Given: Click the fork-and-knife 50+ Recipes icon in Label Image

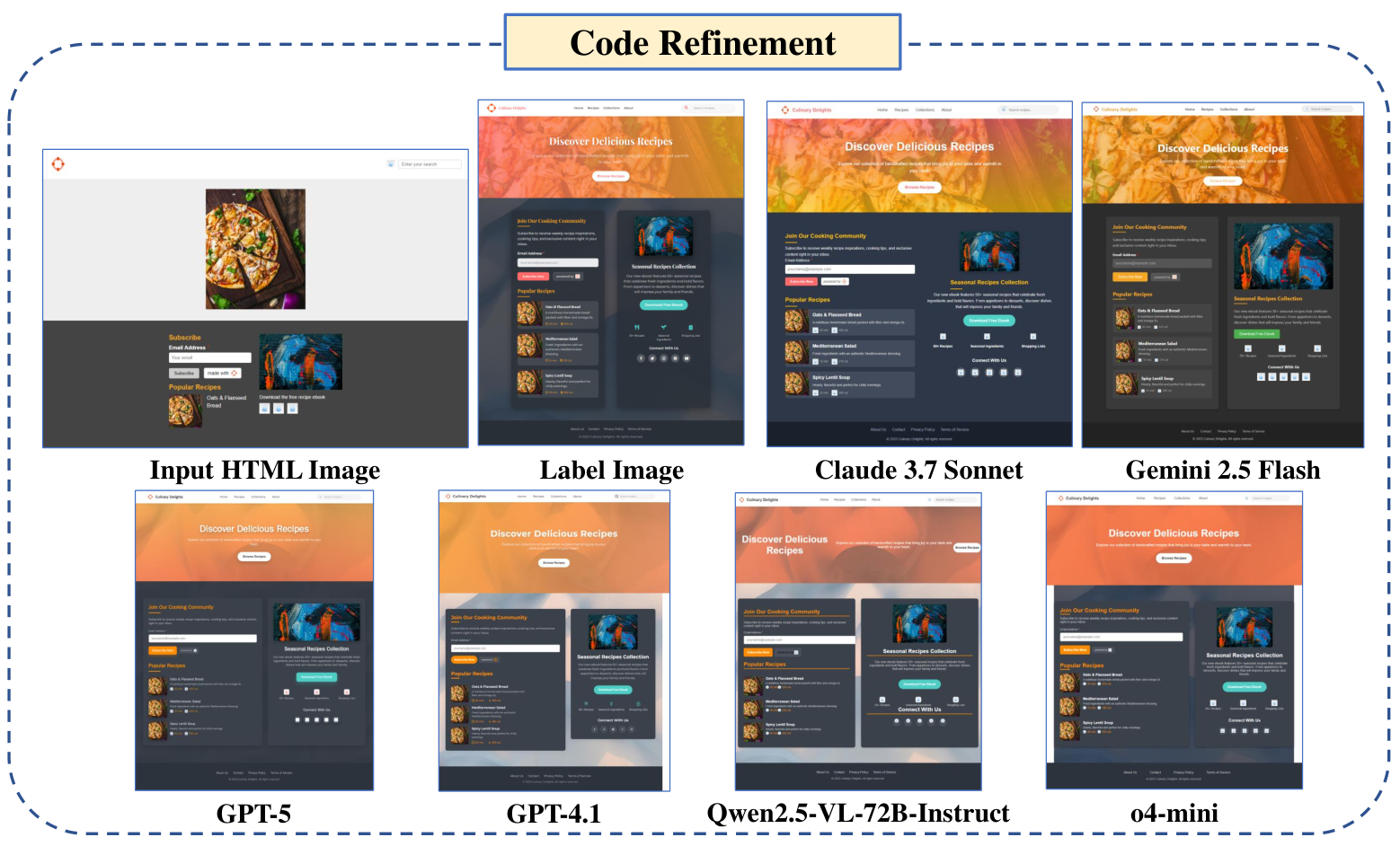Looking at the screenshot, I should 637,327.
